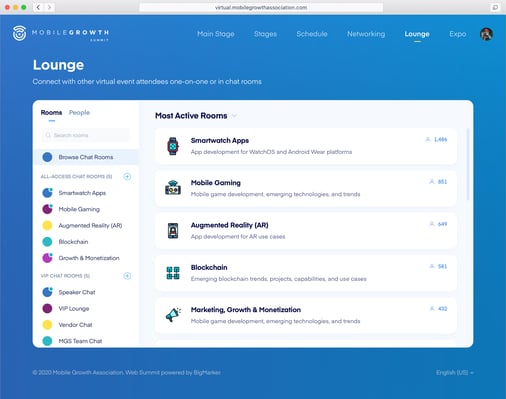
Task: Open the user profile avatar
Action: [486, 34]
